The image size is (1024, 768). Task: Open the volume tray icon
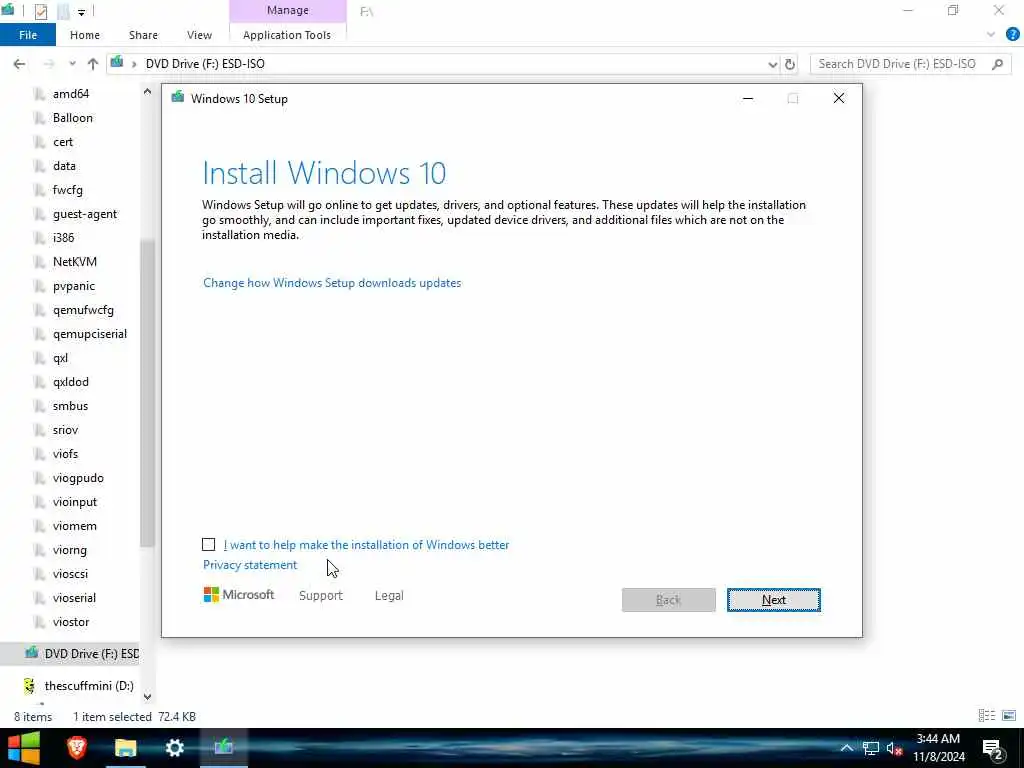[894, 748]
